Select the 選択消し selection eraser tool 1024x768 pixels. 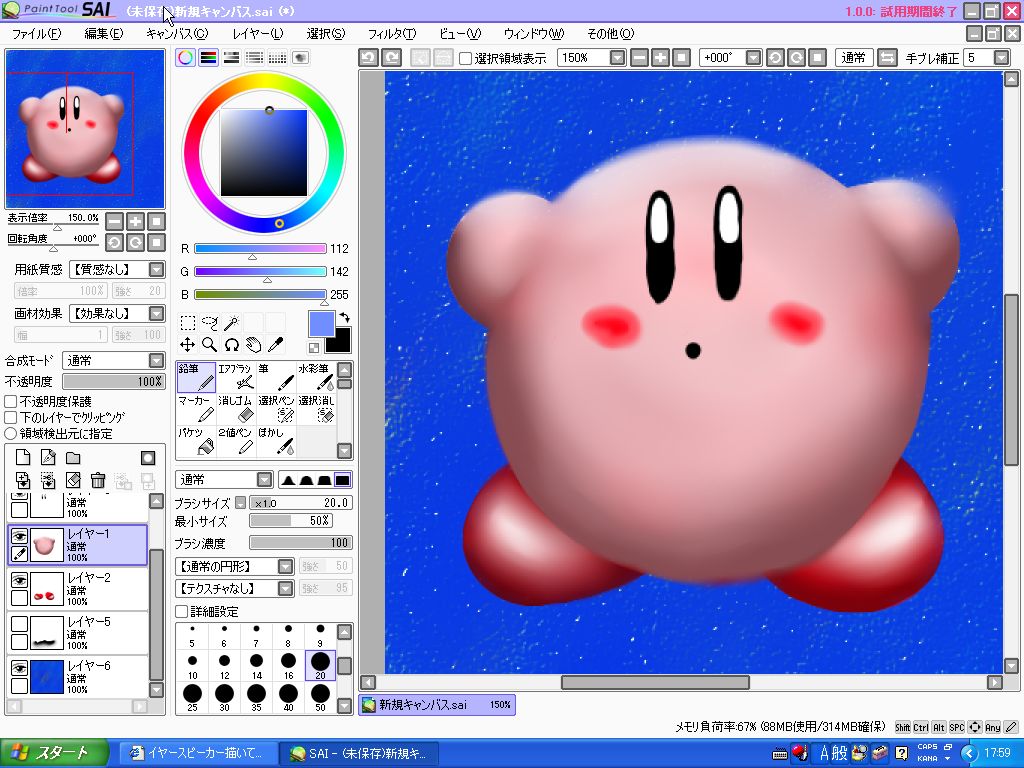click(316, 409)
